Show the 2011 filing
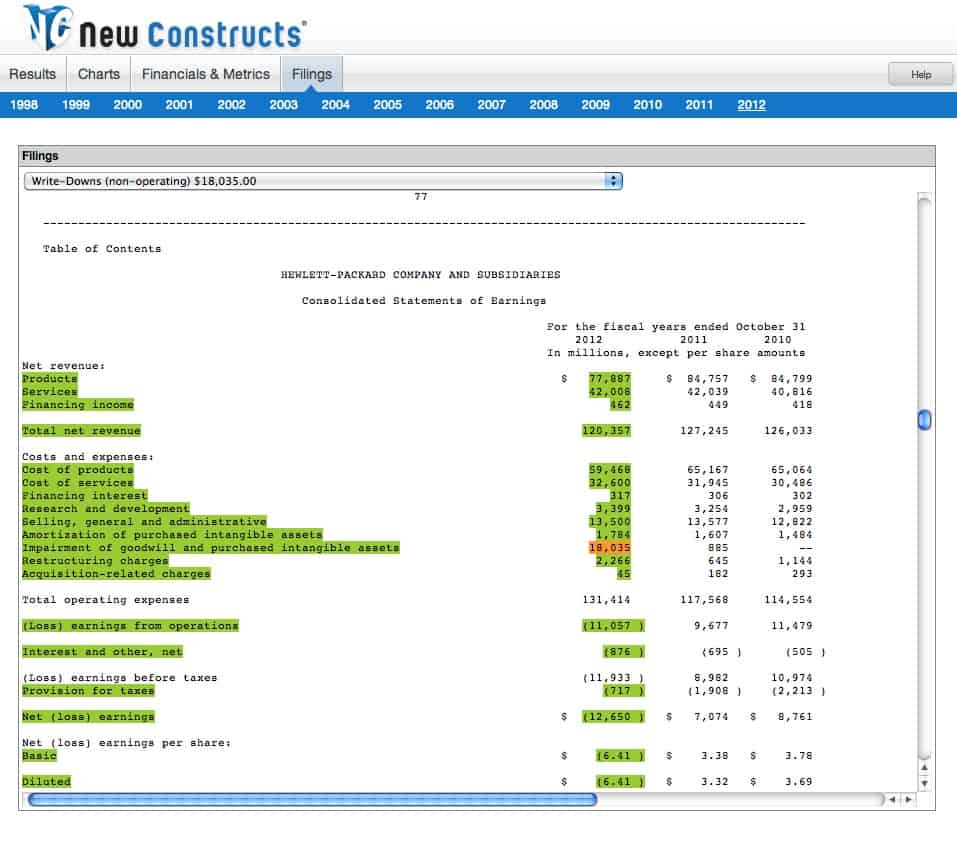This screenshot has width=957, height=846. 699,105
